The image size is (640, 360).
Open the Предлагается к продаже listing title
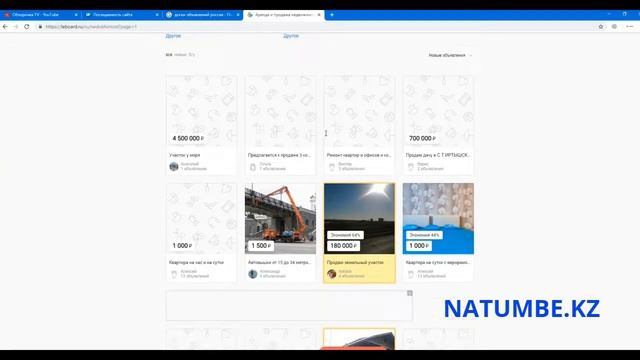tap(279, 155)
